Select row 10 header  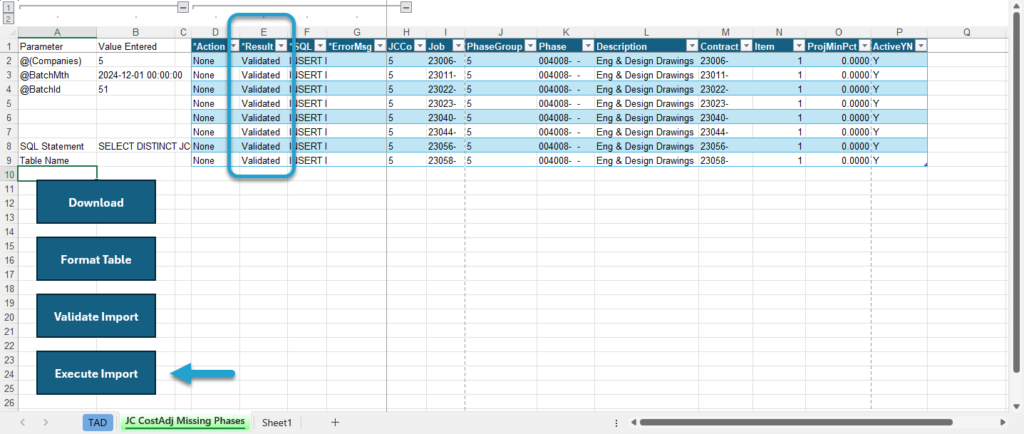(x=9, y=174)
